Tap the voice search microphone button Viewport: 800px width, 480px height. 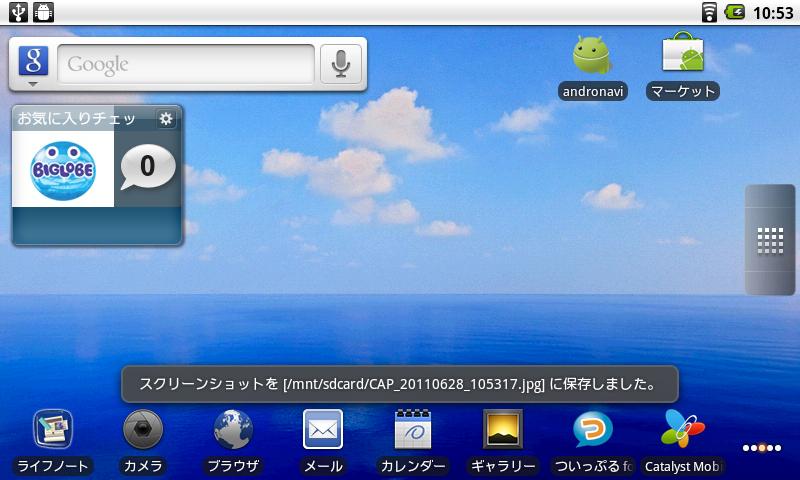point(341,64)
